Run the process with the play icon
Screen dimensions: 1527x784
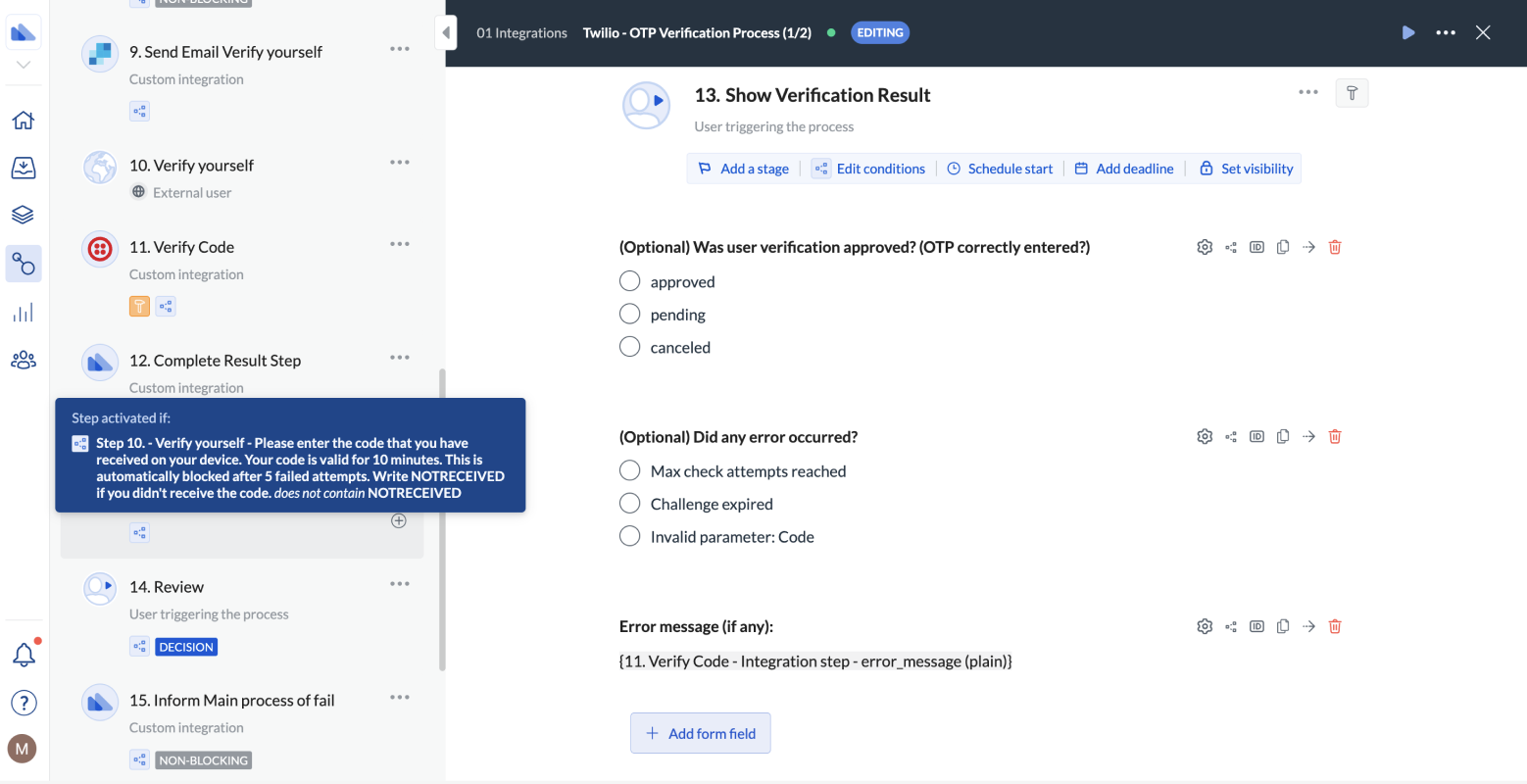[1408, 32]
